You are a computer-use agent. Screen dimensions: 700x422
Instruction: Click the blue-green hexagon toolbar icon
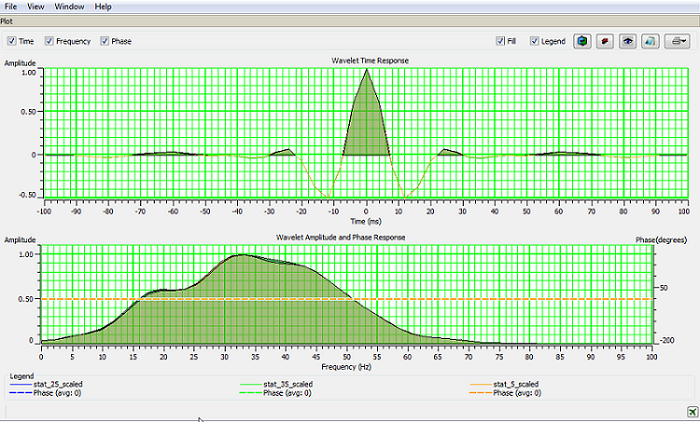582,41
